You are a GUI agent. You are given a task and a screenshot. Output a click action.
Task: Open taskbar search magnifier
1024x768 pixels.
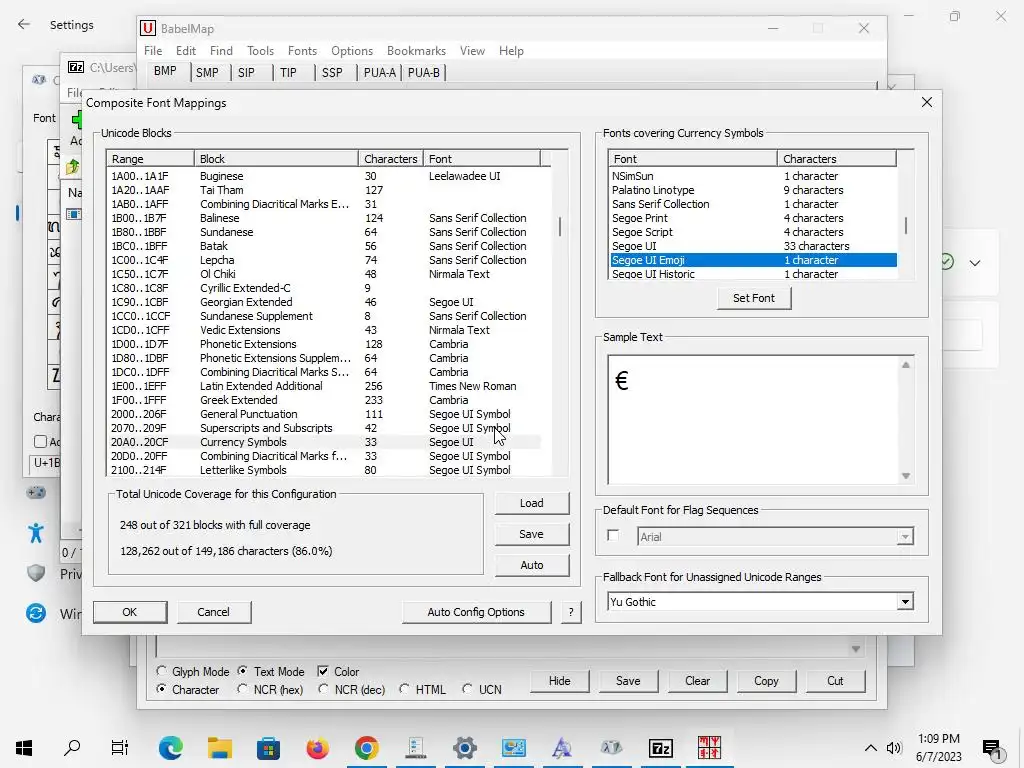pos(72,747)
